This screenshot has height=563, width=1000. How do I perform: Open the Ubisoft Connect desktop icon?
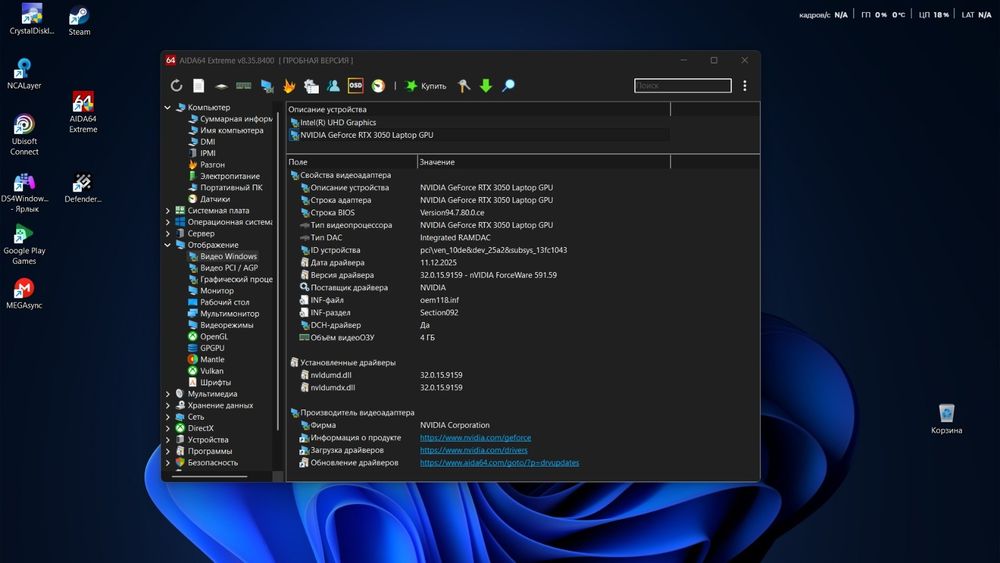click(24, 135)
